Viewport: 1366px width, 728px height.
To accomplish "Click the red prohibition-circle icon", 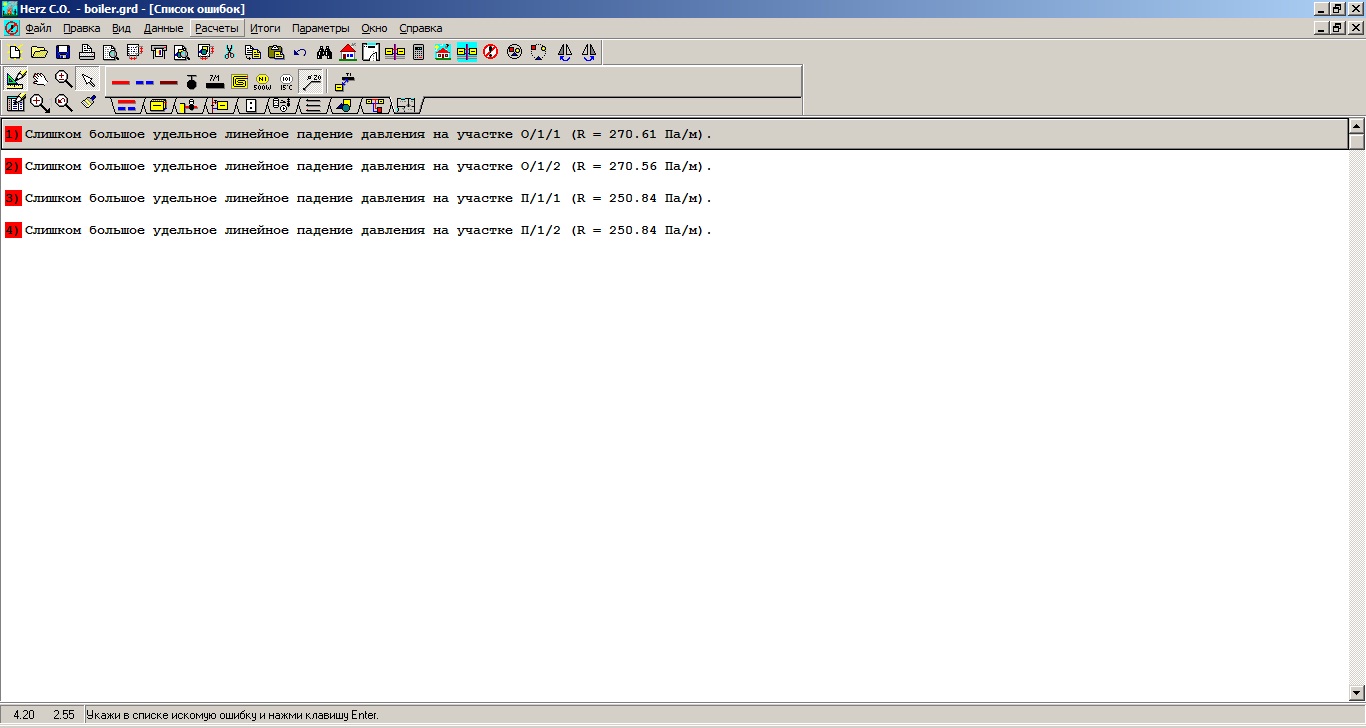I will click(x=490, y=52).
